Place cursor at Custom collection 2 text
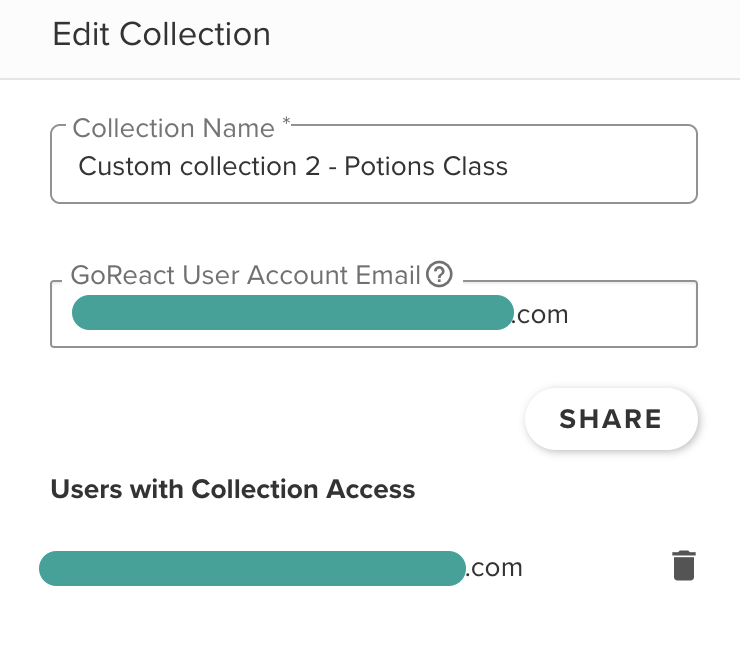The image size is (740, 657). [x=199, y=166]
